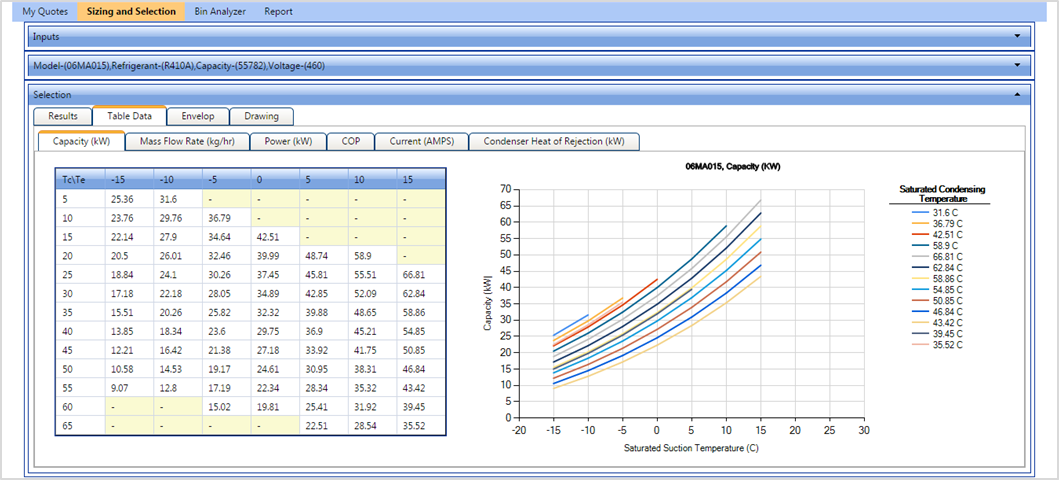Click the 31.6 C legend entry
Image resolution: width=1059 pixels, height=480 pixels.
tap(933, 213)
